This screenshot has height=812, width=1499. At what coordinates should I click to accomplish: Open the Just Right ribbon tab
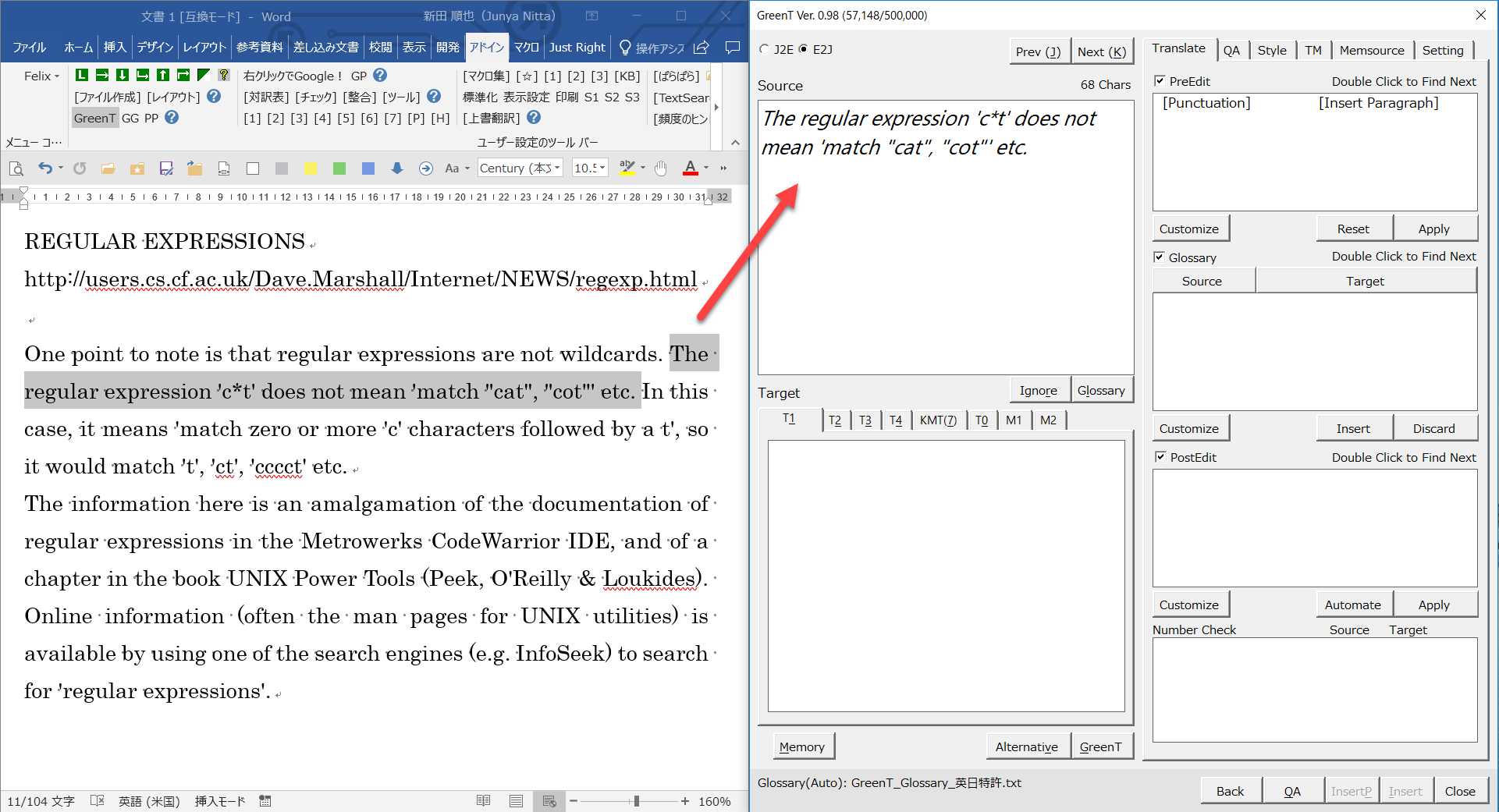[x=577, y=48]
